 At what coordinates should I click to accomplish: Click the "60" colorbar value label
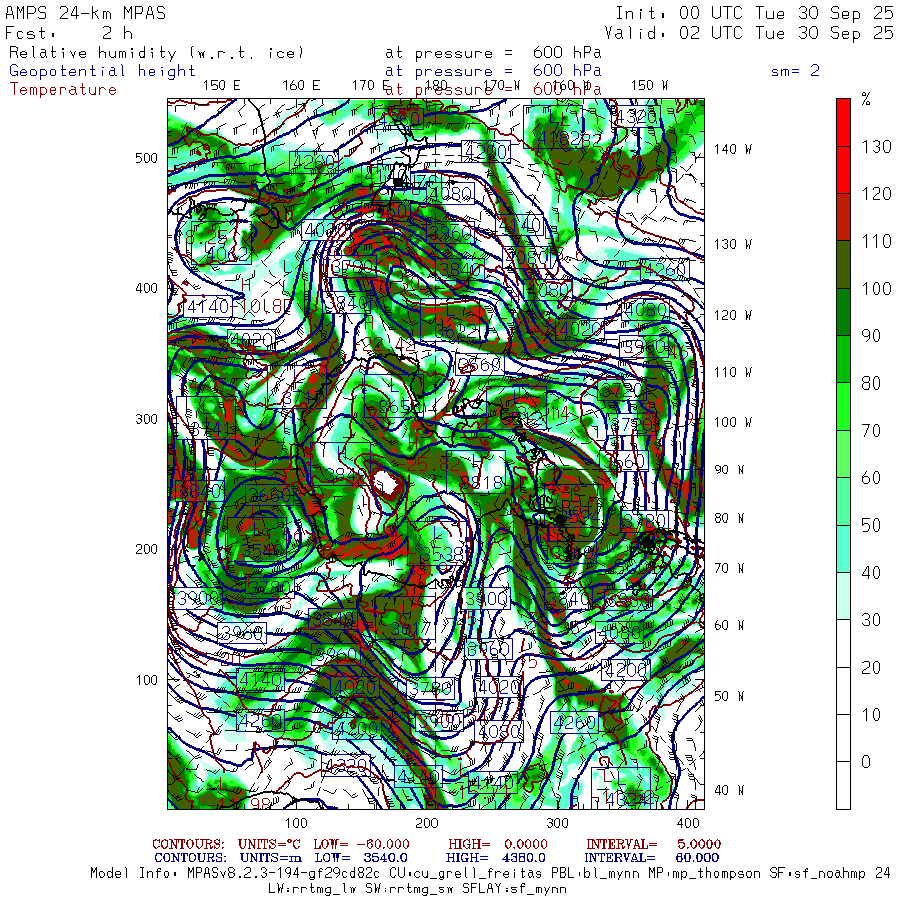871,478
